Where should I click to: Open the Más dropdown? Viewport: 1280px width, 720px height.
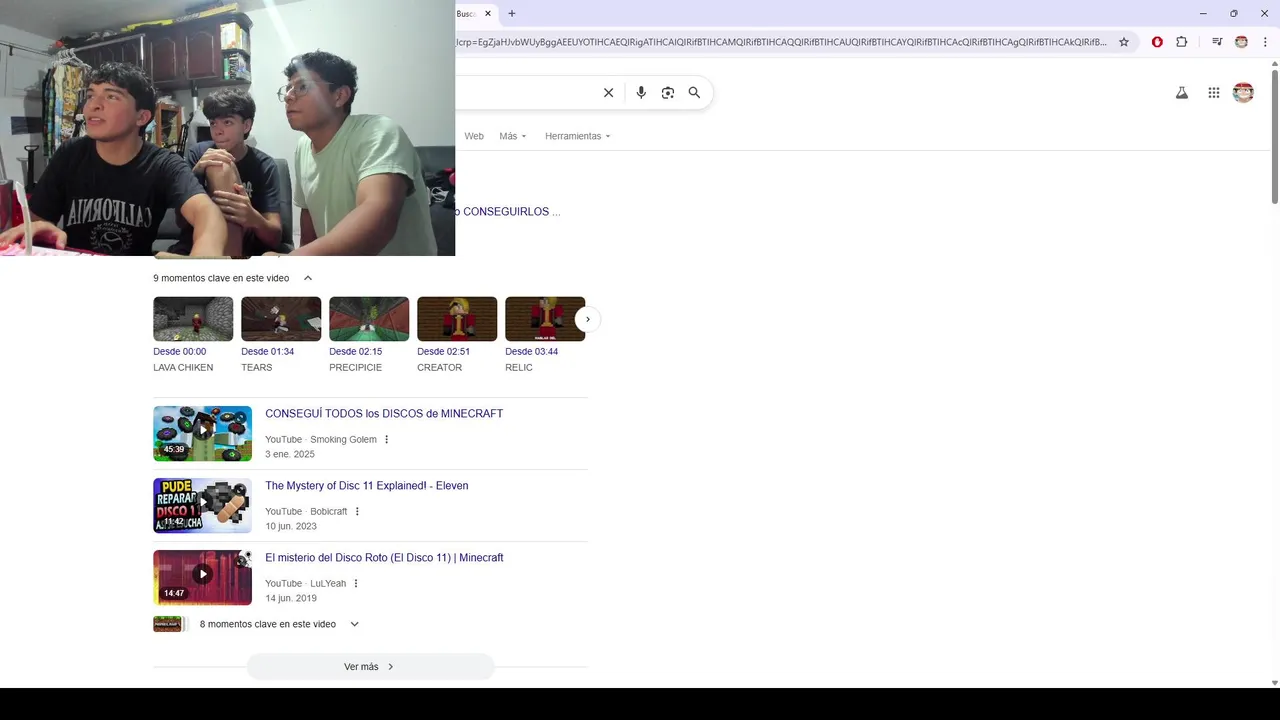(512, 136)
